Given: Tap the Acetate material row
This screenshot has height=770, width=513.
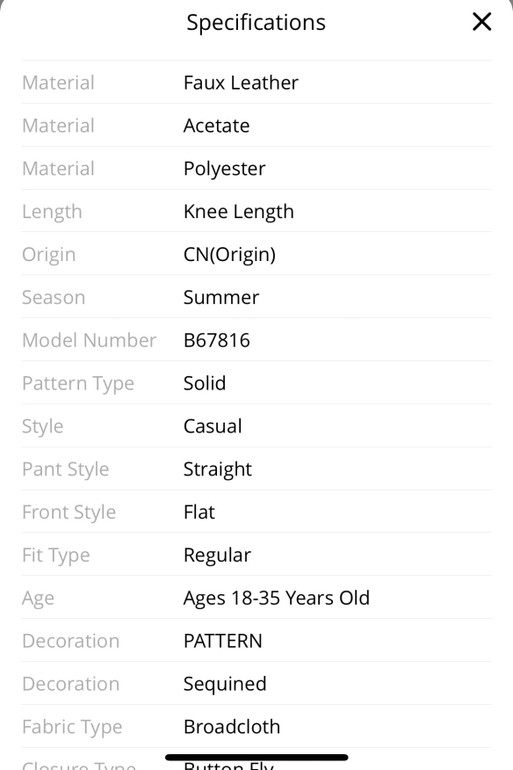Looking at the screenshot, I should tap(256, 125).
